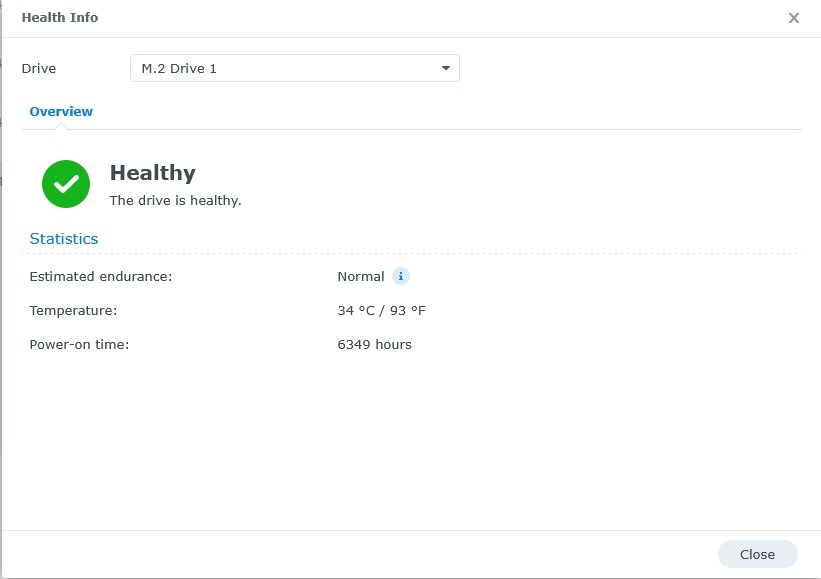Click the green Healthy checkmark icon
The width and height of the screenshot is (821, 579).
[66, 184]
